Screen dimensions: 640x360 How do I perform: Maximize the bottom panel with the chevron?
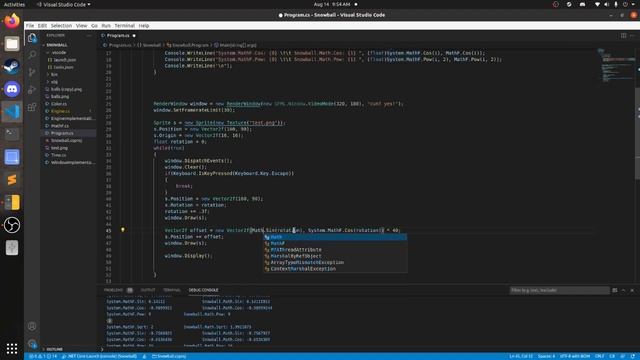pyautogui.click(x=623, y=290)
